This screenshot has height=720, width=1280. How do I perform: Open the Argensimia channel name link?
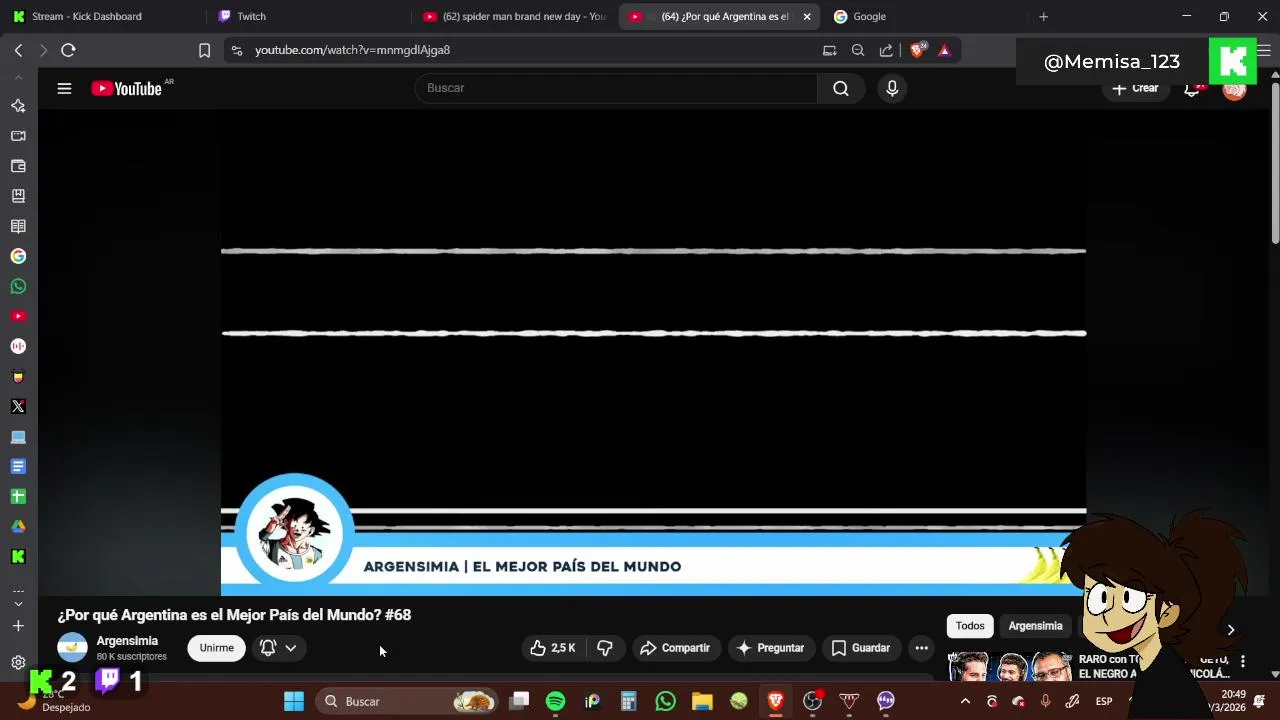click(x=127, y=641)
